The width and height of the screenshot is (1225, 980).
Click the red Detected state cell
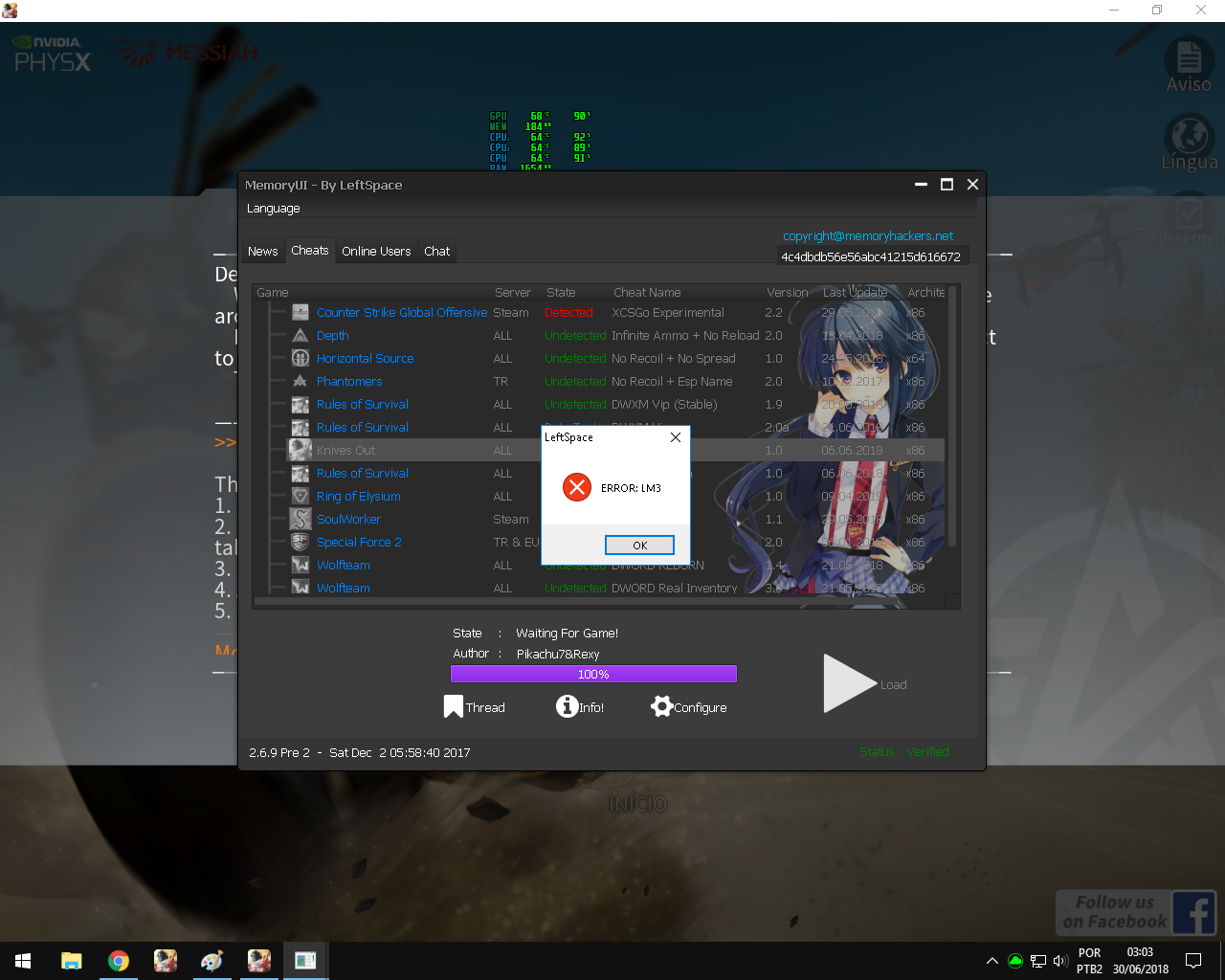click(x=568, y=313)
